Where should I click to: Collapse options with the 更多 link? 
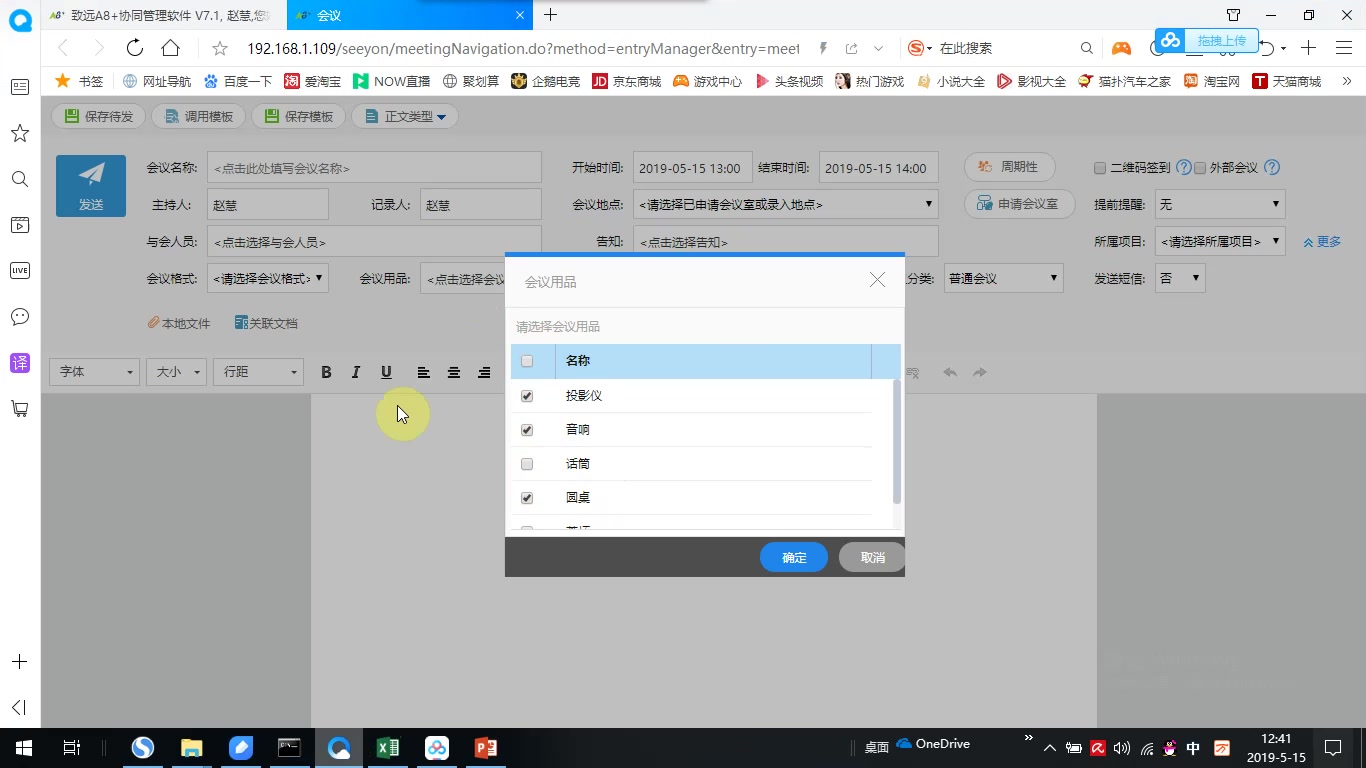(1322, 242)
